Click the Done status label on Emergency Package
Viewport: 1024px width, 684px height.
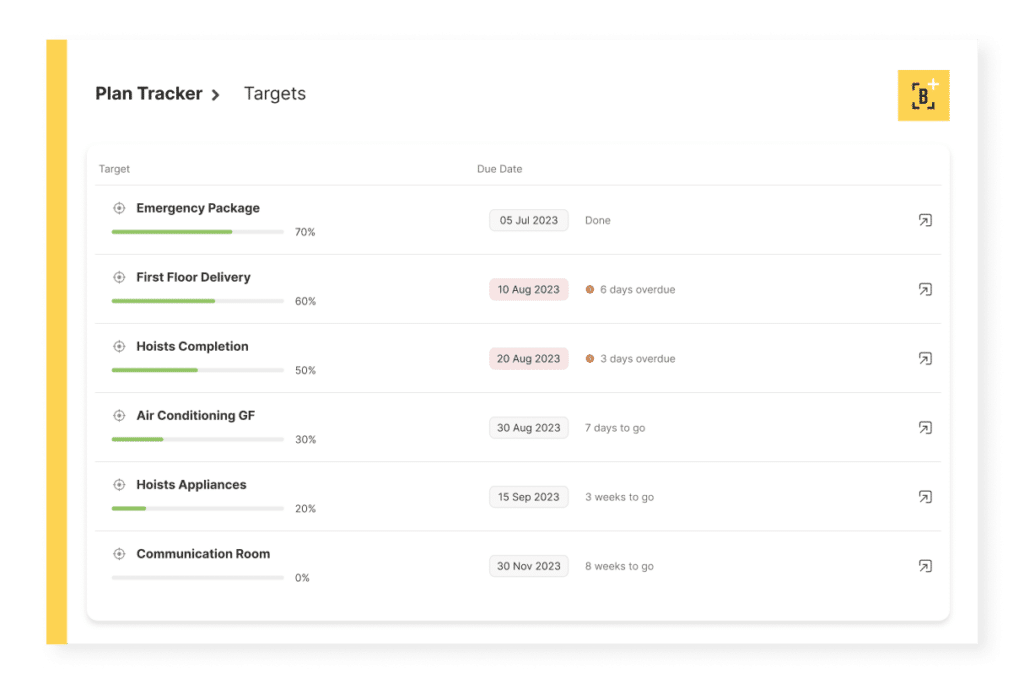(x=597, y=220)
